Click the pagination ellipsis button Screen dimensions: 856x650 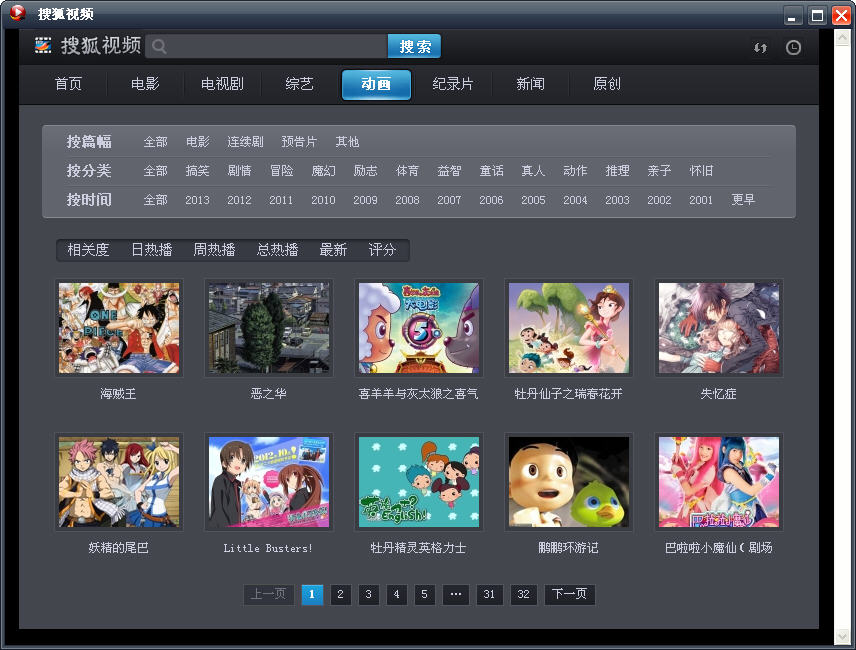coord(456,594)
